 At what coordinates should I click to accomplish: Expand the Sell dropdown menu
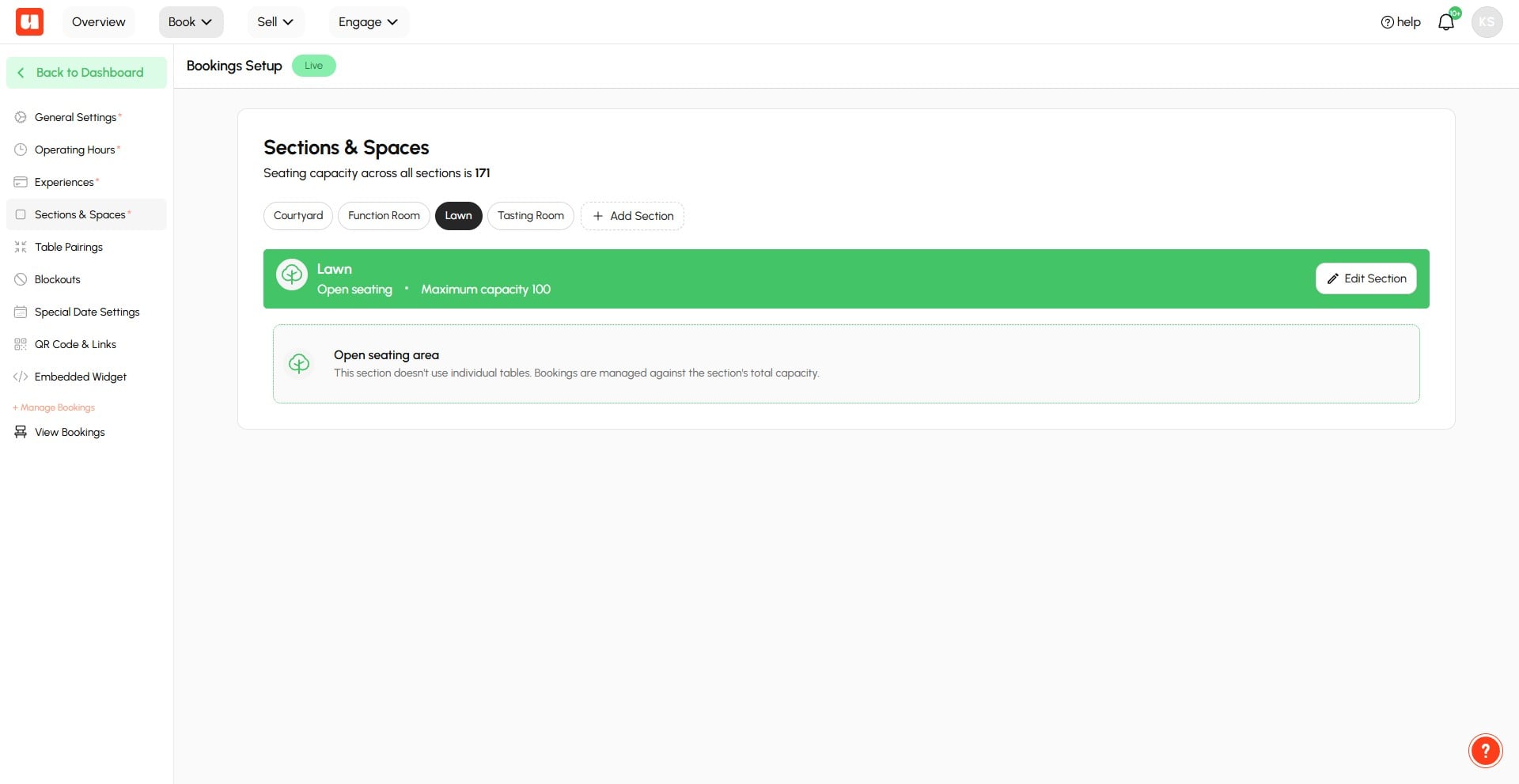[275, 22]
